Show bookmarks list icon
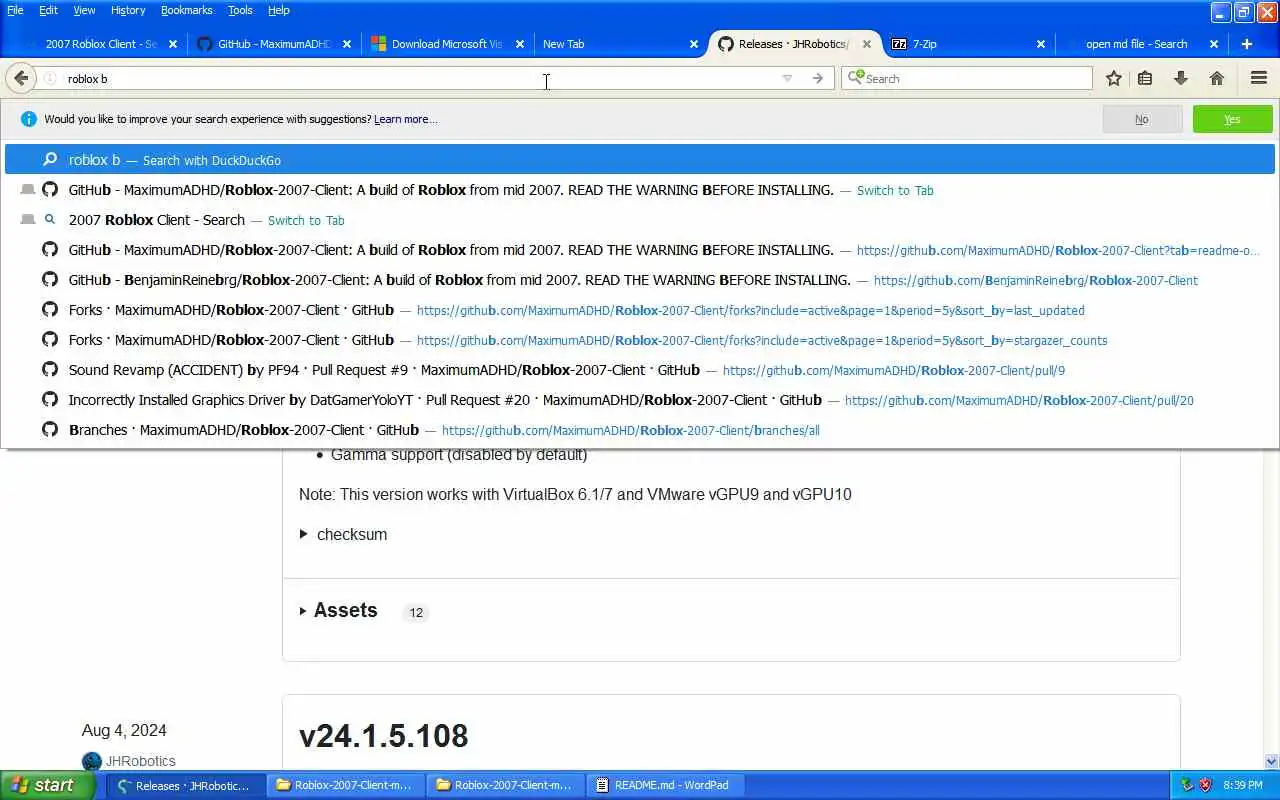Screen dimensions: 1280x800 pyautogui.click(x=1145, y=78)
